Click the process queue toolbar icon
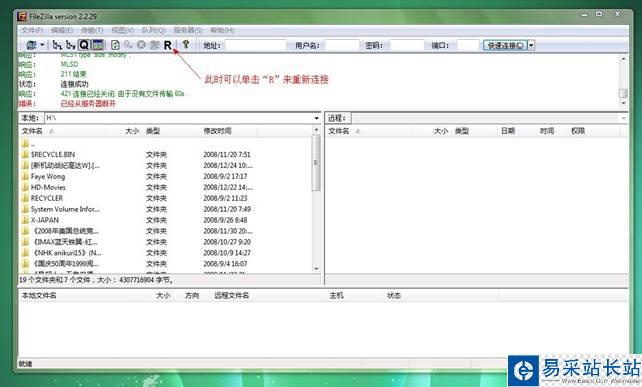Screen dimensions: 642x387 click(128, 45)
